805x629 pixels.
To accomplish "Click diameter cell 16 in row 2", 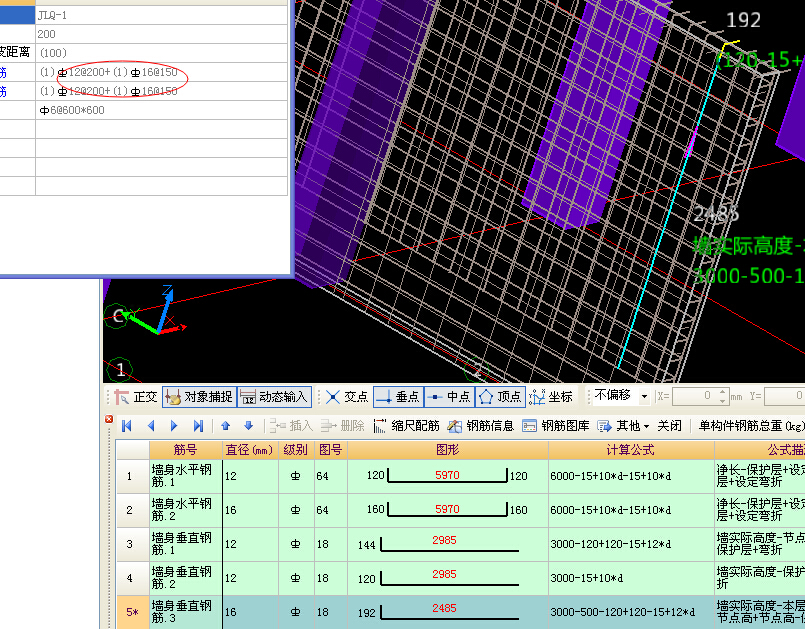I will click(250, 510).
